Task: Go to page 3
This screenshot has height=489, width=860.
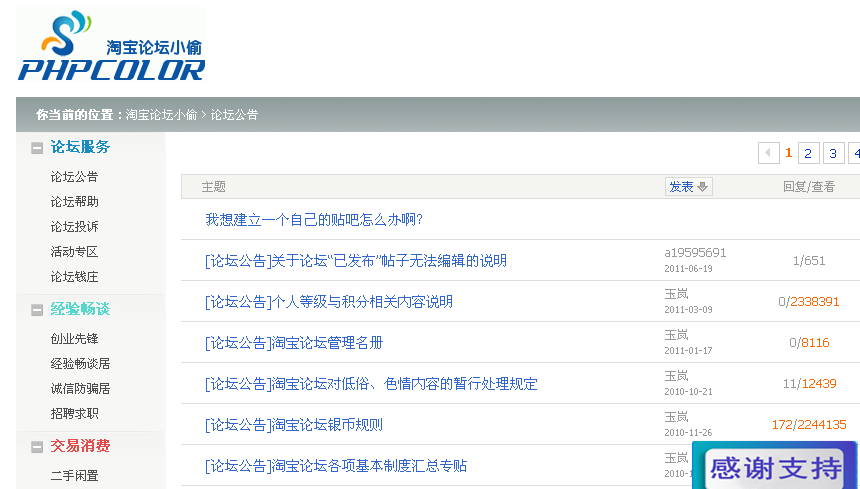Action: coord(834,153)
